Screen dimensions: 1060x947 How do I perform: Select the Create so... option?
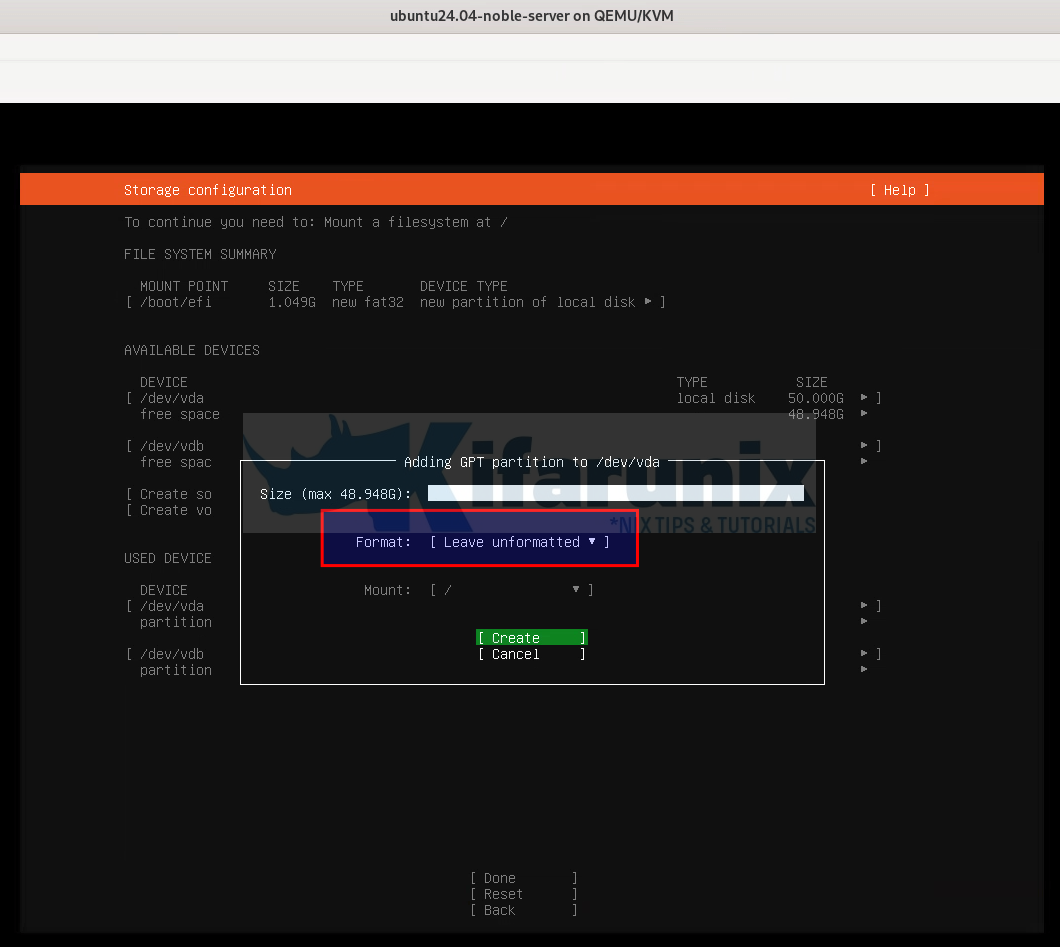coord(176,494)
